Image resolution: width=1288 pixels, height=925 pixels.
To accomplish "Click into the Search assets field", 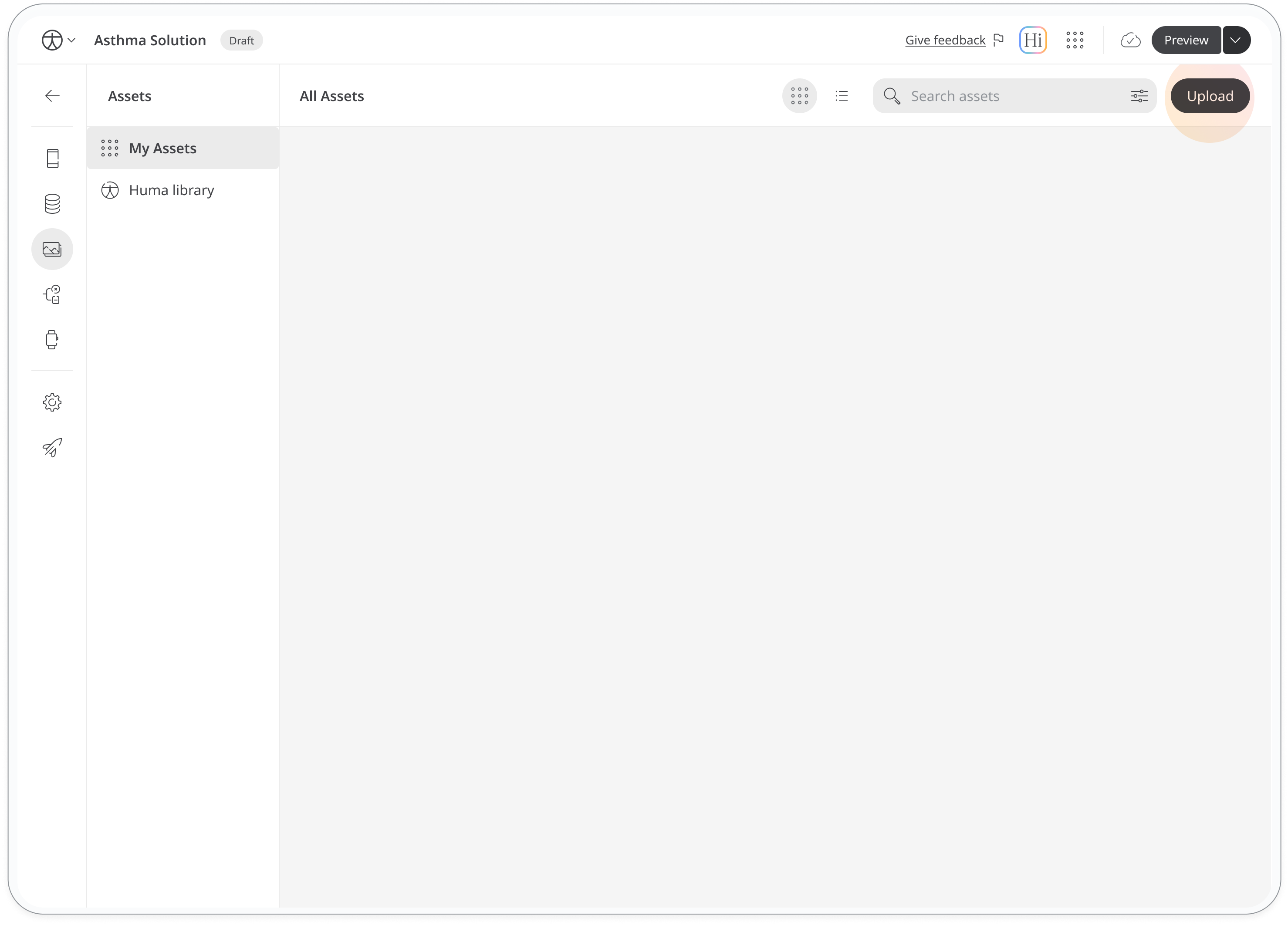I will pos(1014,96).
